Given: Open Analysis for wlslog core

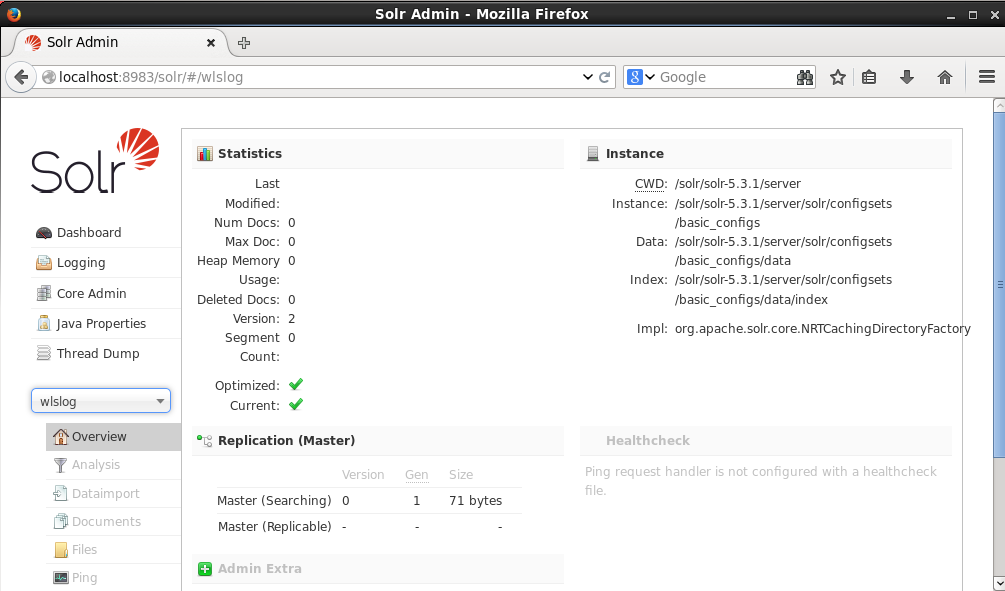Looking at the screenshot, I should (96, 465).
